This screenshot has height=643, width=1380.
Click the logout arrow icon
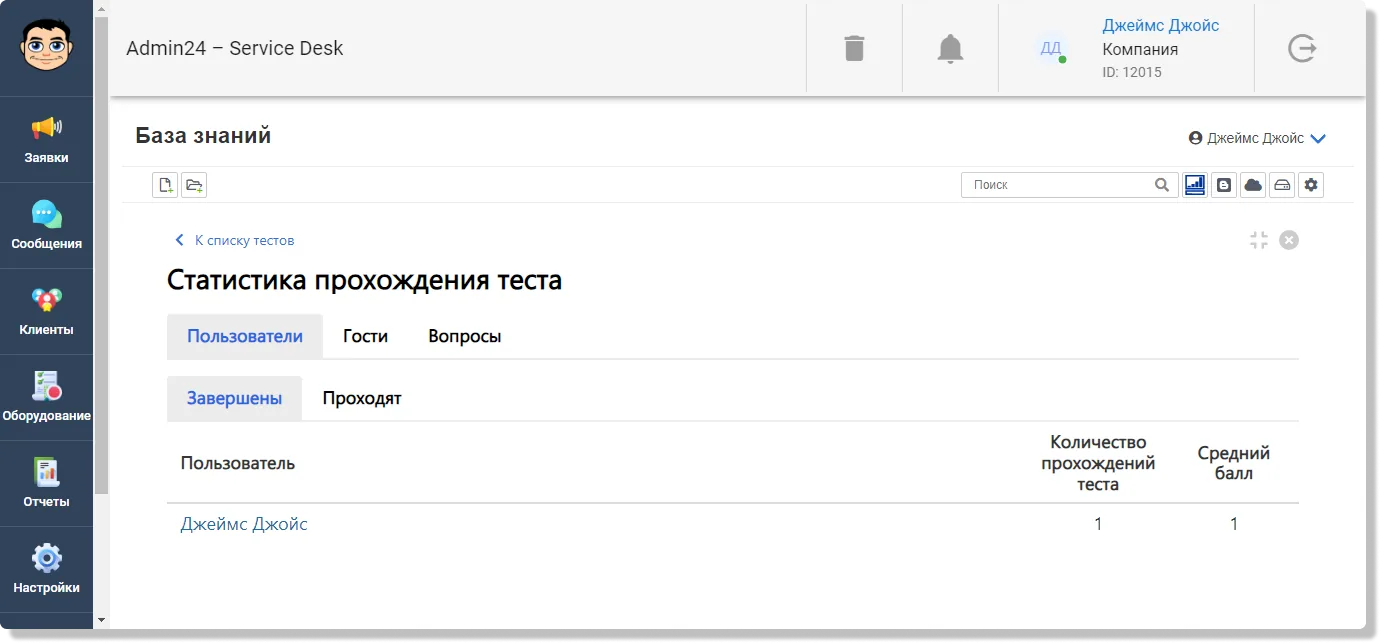1302,48
